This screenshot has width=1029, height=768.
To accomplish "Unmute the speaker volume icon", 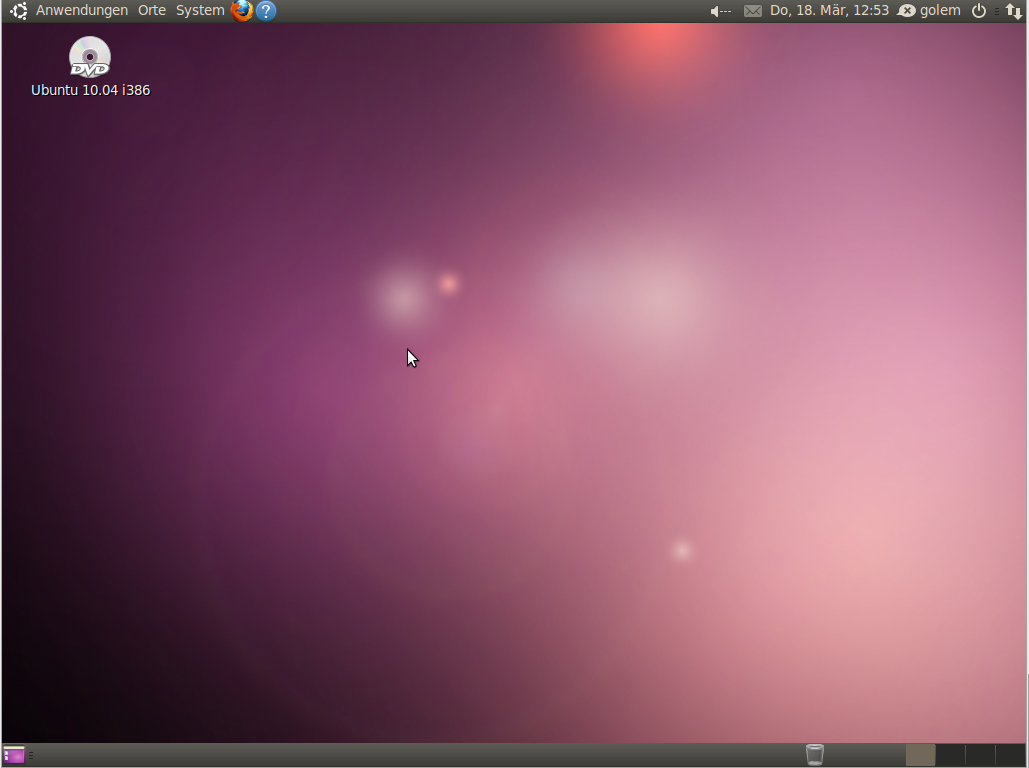I will tap(716, 10).
